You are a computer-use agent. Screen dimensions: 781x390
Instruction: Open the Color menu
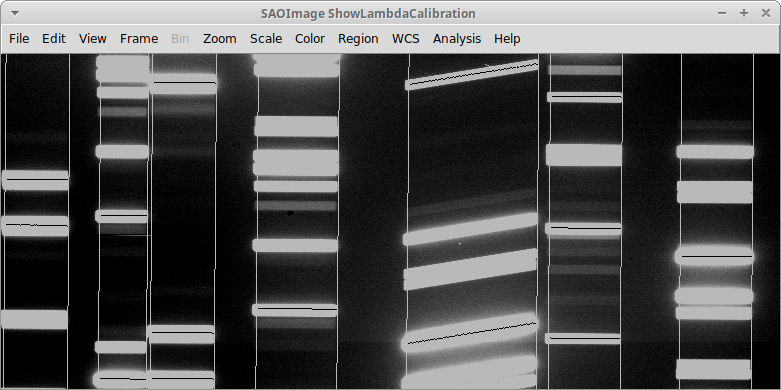310,39
